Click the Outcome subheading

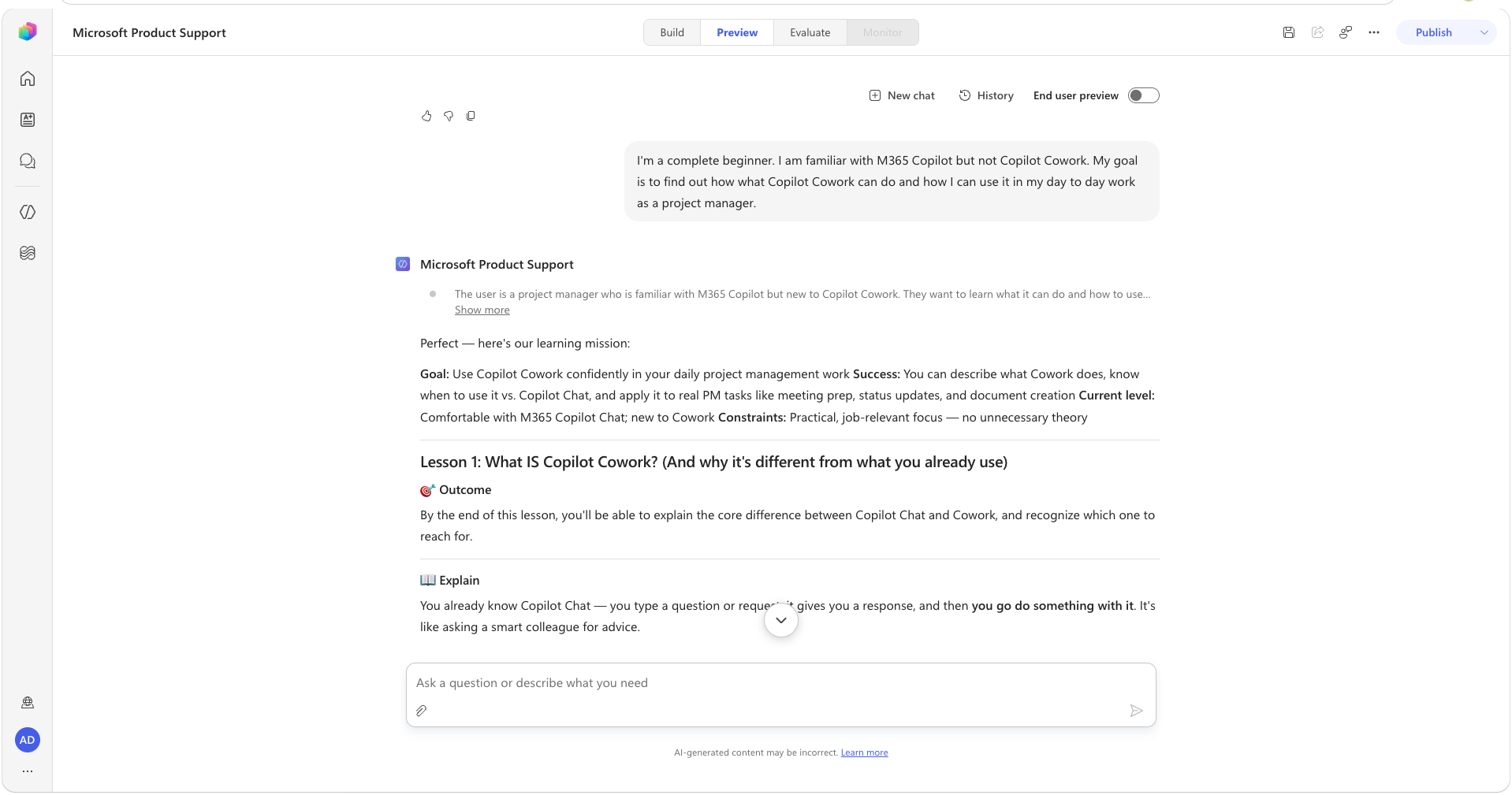pyautogui.click(x=456, y=490)
